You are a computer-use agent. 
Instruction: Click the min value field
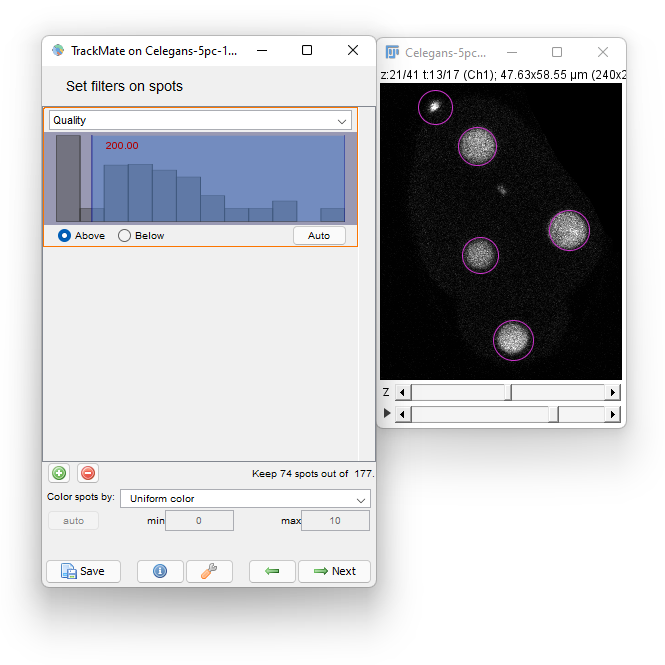point(199,521)
